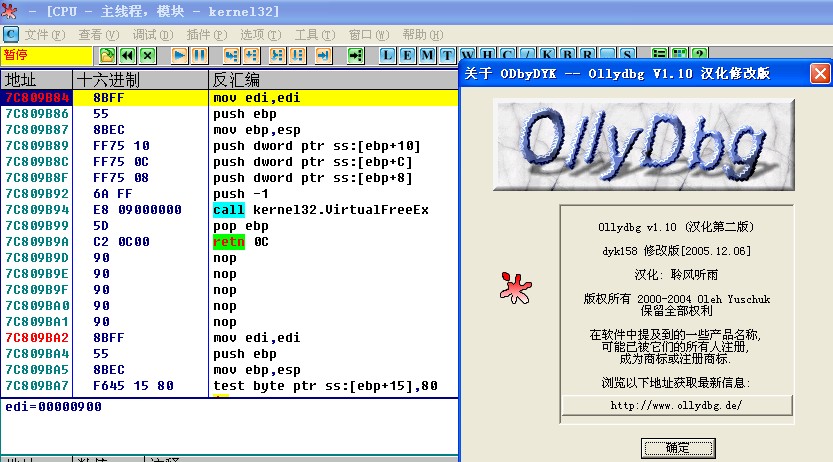The height and width of the screenshot is (462, 833).
Task: Click the 十六进制 column header
Action: tap(140, 80)
